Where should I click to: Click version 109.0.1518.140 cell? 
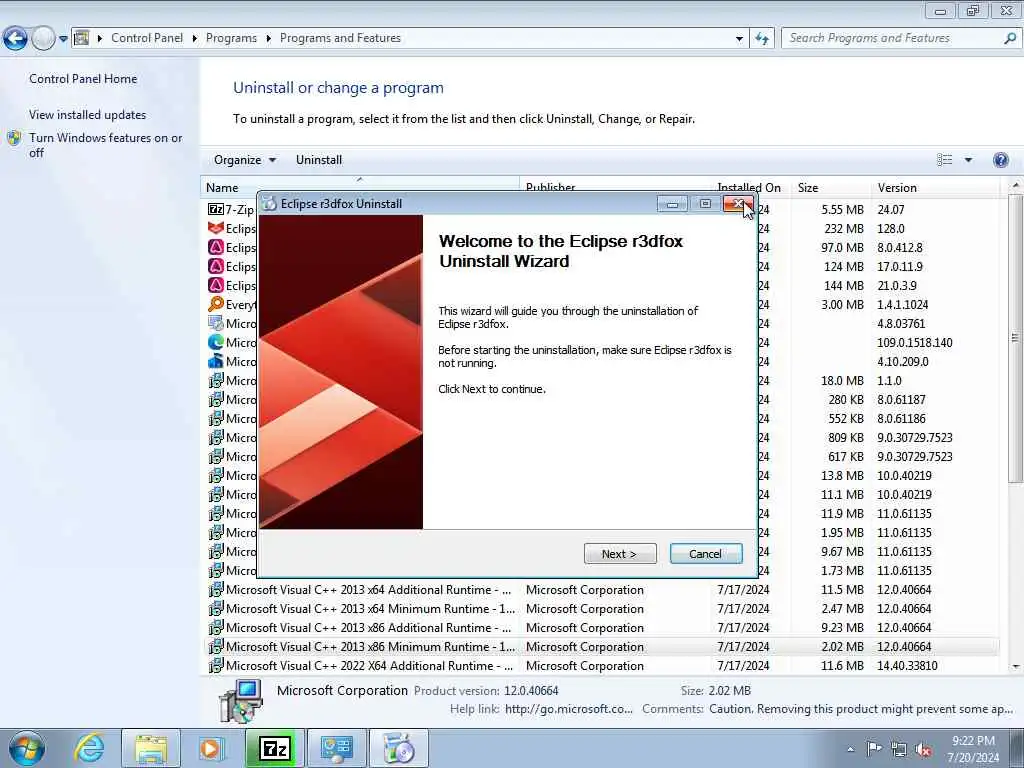coord(914,342)
